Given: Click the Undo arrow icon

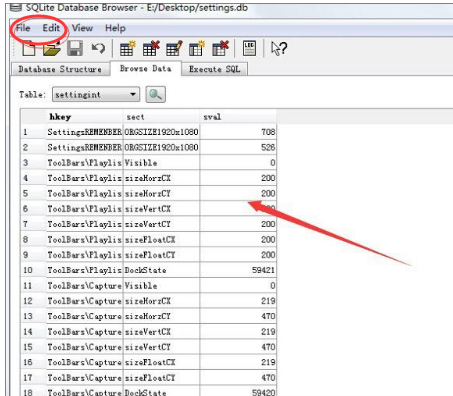Looking at the screenshot, I should tap(98, 49).
